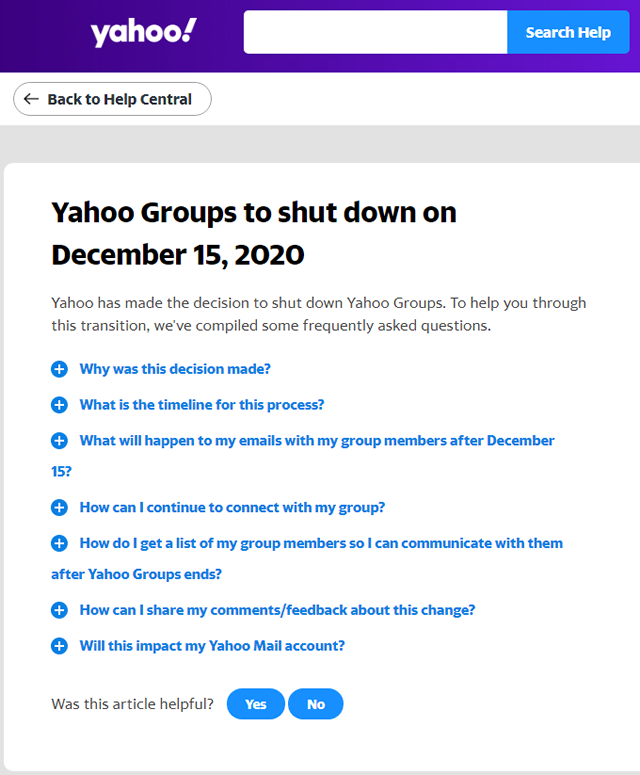Mark article as helpful with Yes
The height and width of the screenshot is (775, 640).
coord(256,704)
